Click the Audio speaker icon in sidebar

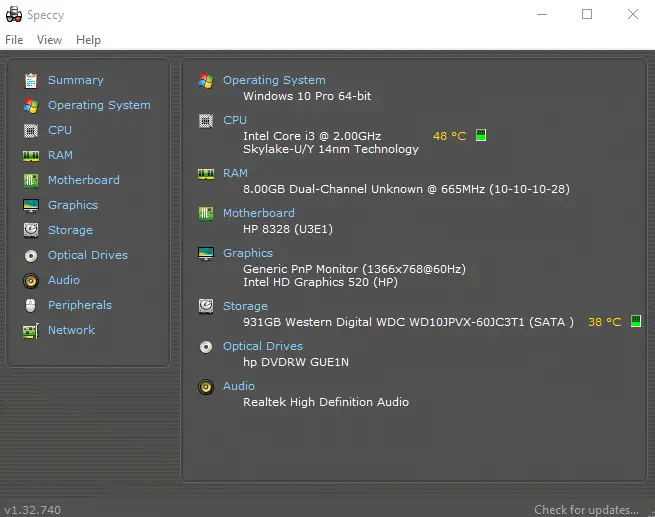[x=31, y=281]
